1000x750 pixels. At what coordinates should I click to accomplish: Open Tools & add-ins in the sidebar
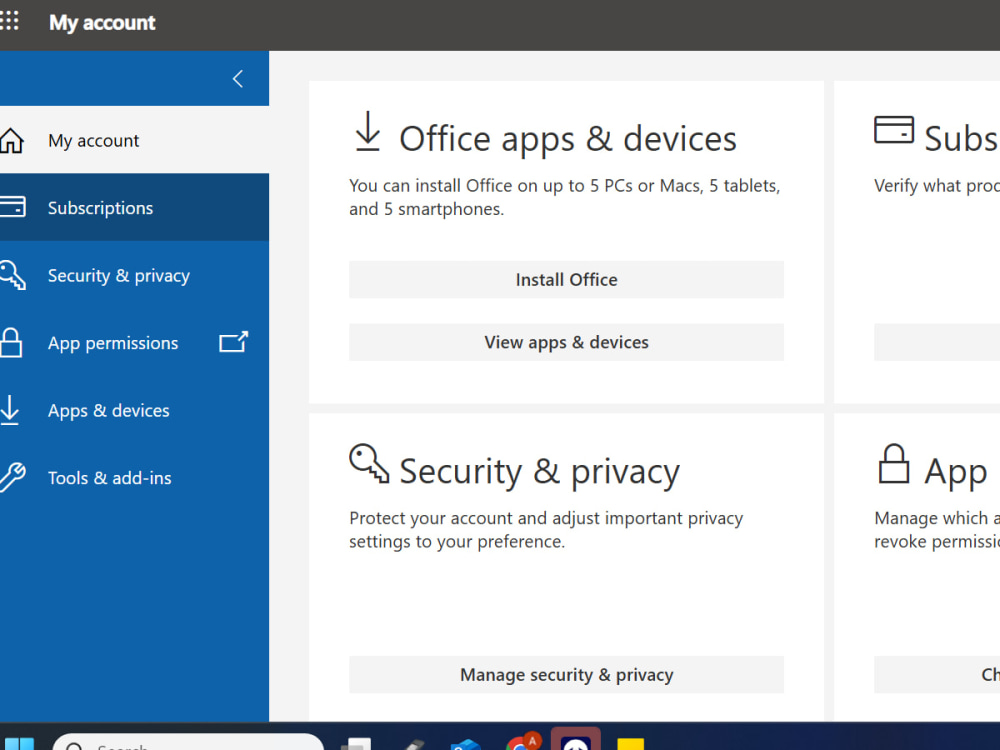tap(135, 478)
